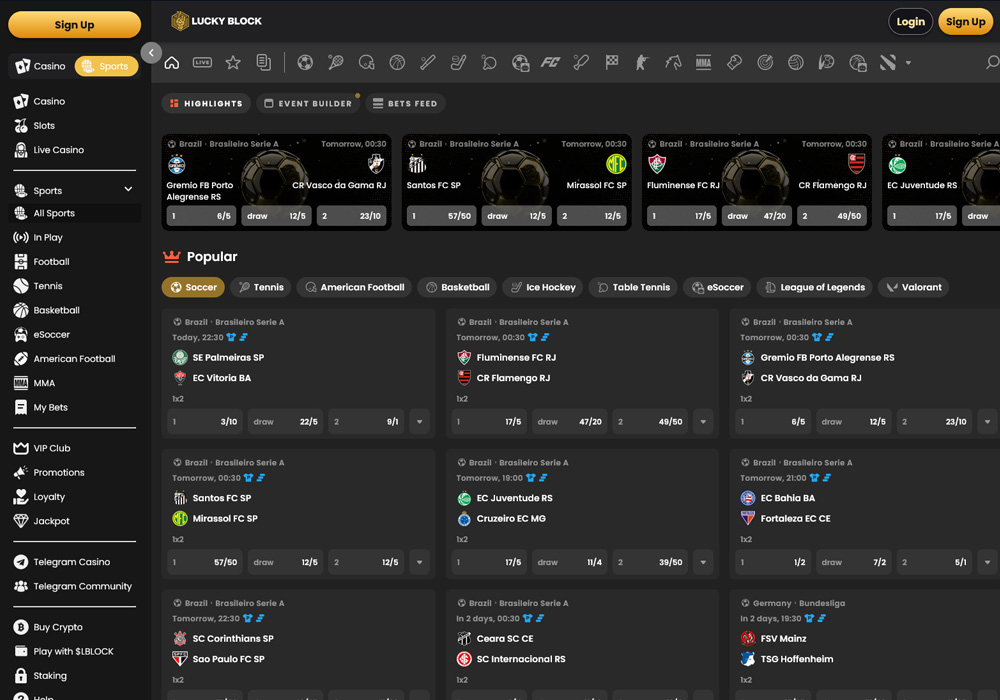Select the horse racing icon
1000x700 pixels.
point(673,63)
